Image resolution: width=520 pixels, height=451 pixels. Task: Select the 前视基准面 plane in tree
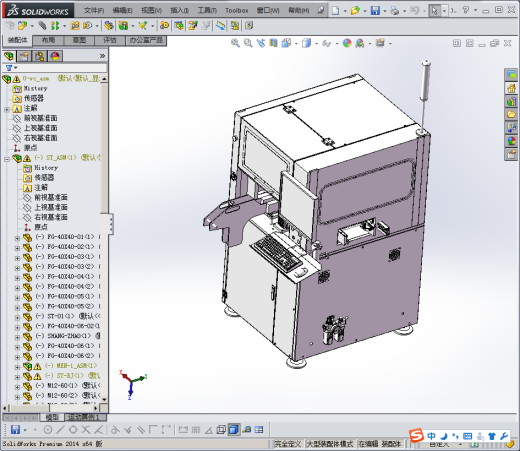(x=40, y=118)
